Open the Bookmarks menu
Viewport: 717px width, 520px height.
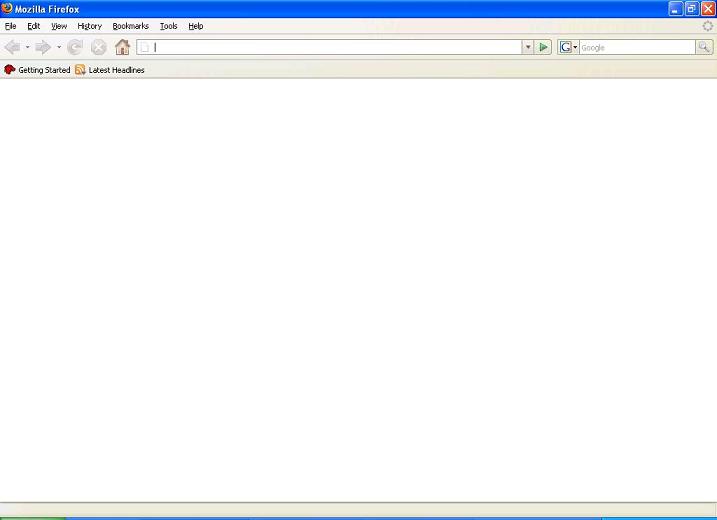click(x=131, y=26)
